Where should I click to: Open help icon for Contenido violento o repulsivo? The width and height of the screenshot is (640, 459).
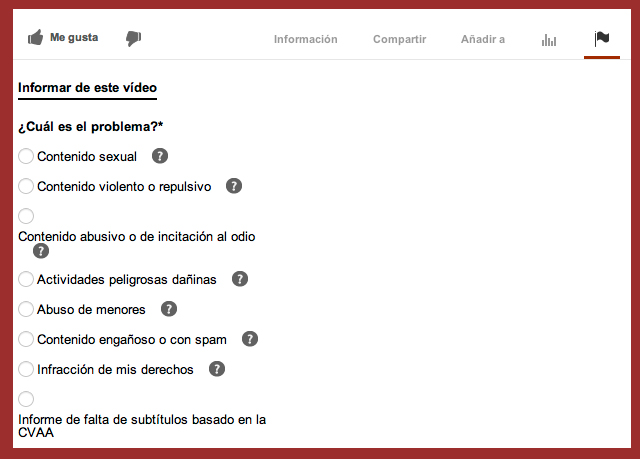click(x=234, y=186)
